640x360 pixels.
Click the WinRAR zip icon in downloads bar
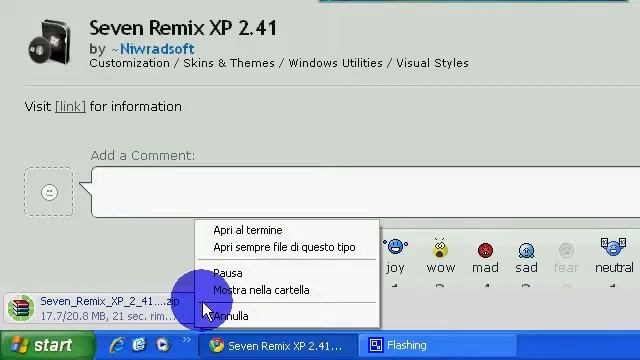pos(21,308)
